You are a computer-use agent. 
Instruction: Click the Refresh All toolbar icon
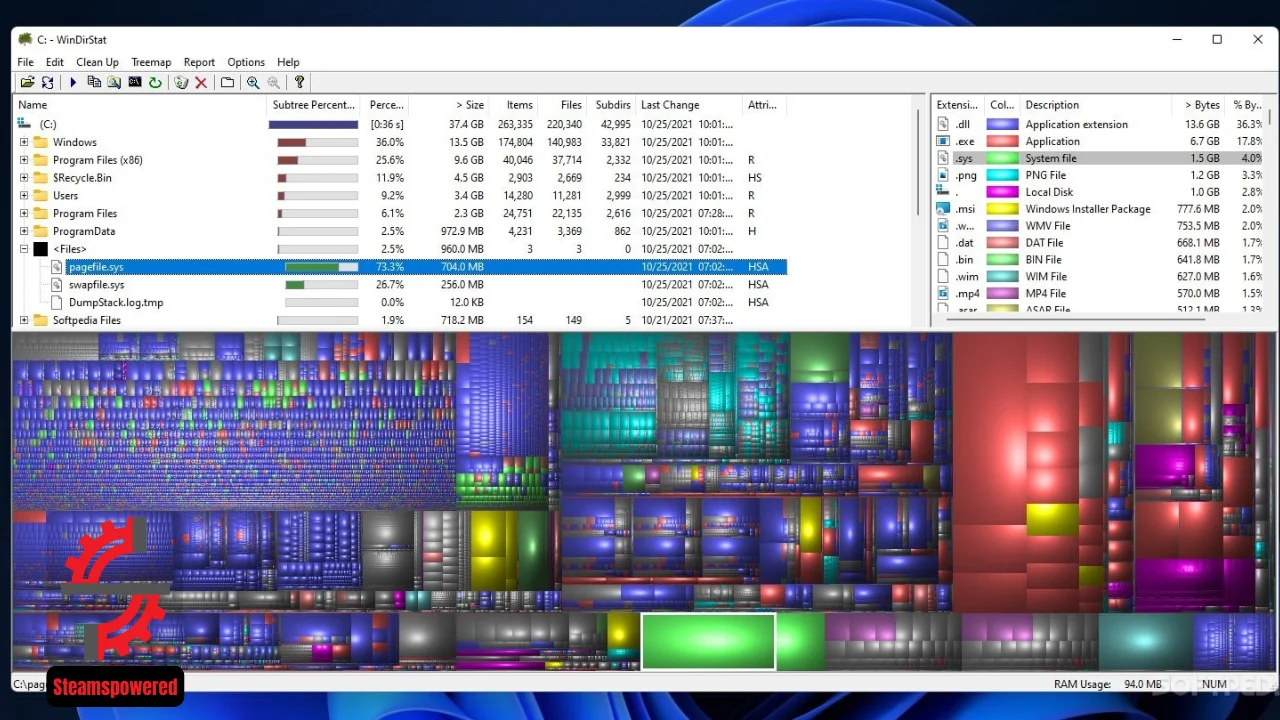(47, 82)
